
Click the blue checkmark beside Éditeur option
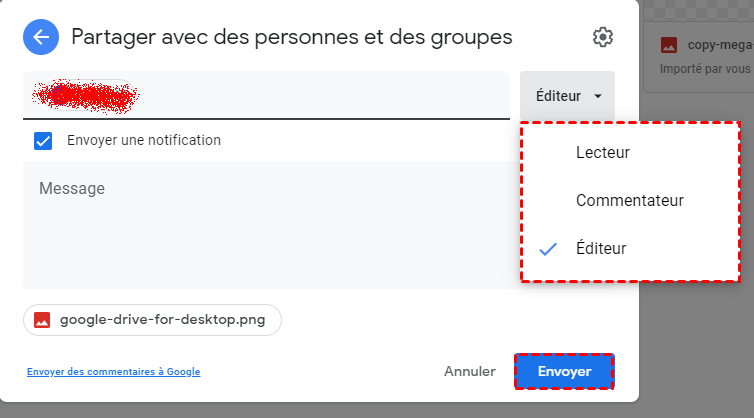click(x=548, y=249)
